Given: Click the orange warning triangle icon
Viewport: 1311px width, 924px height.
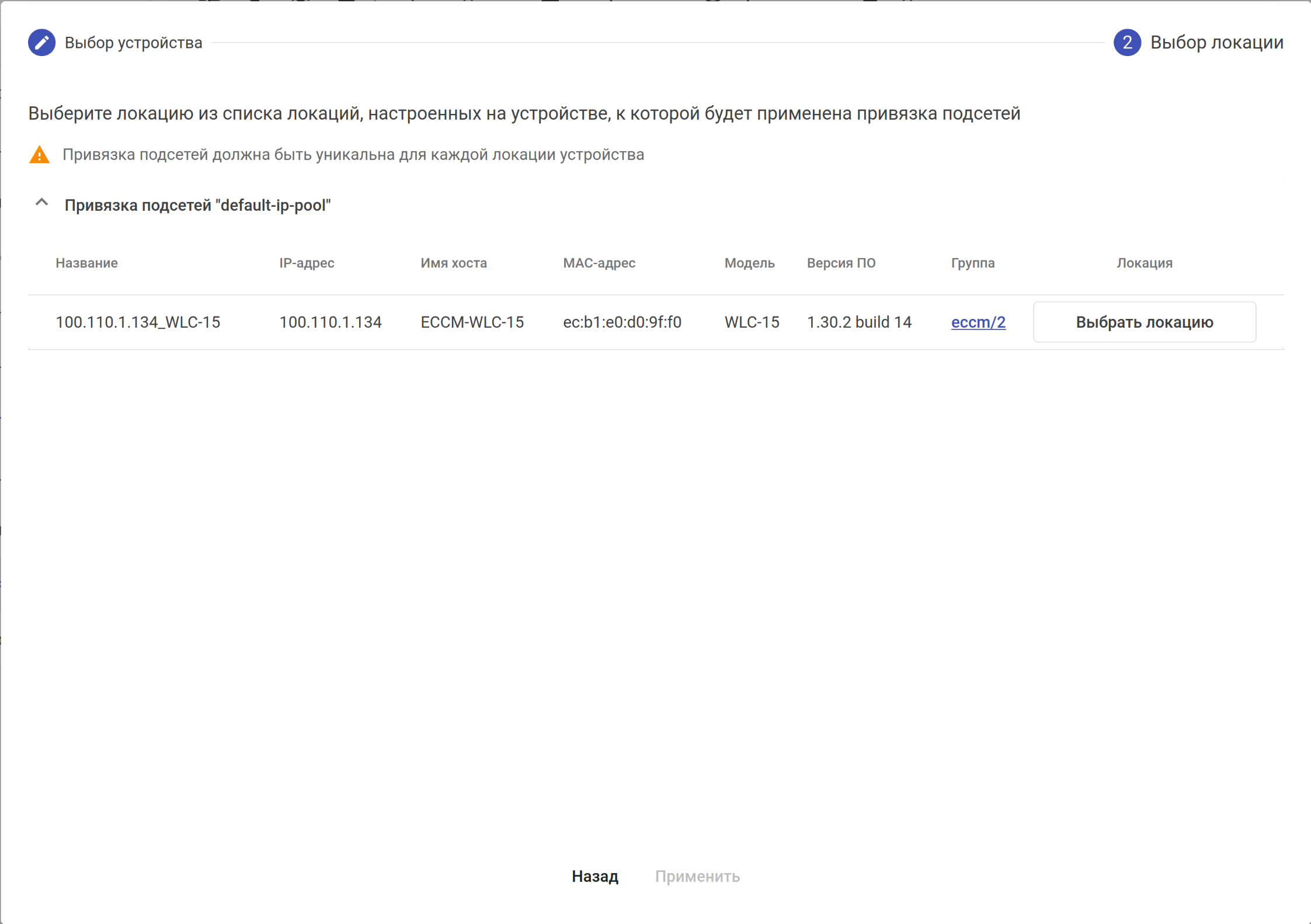Looking at the screenshot, I should click(40, 155).
